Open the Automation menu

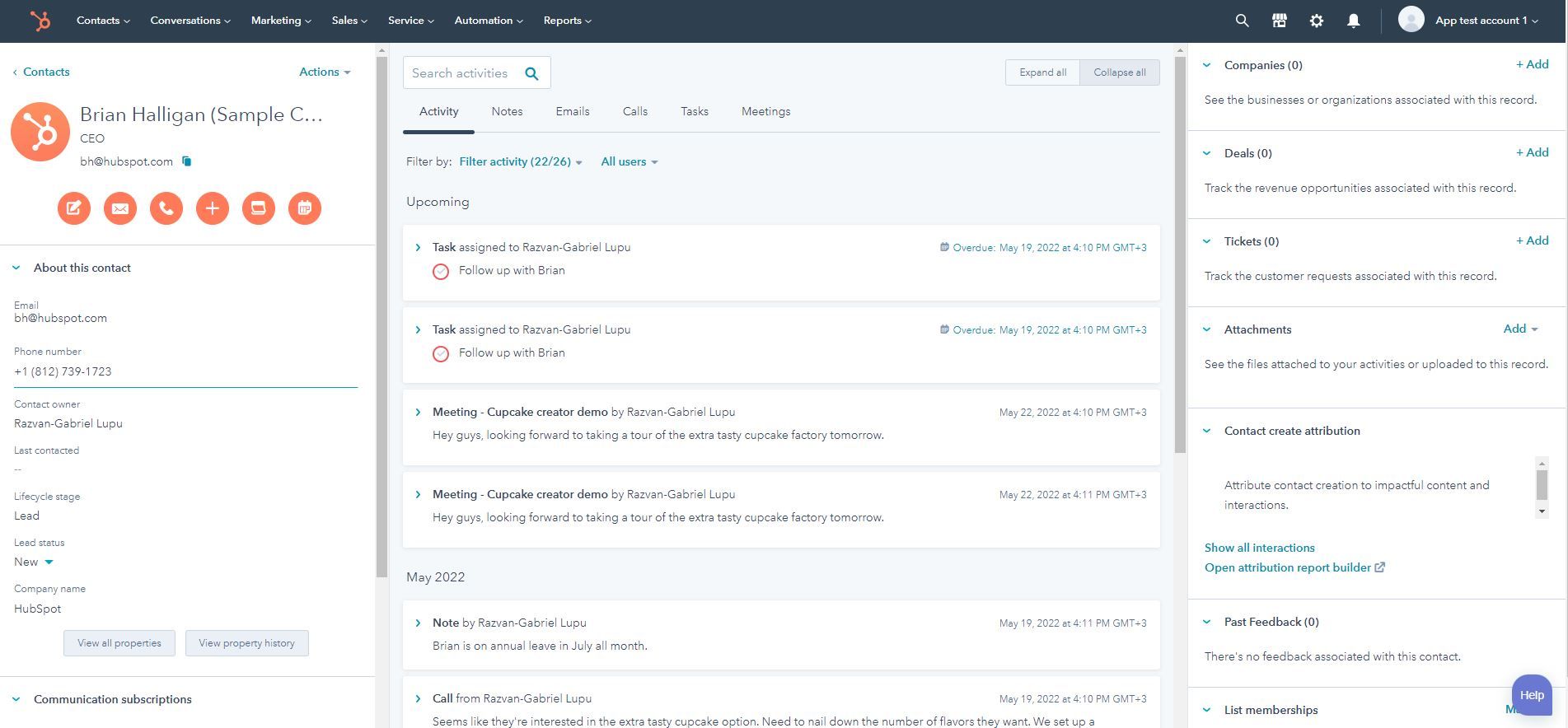[x=489, y=21]
